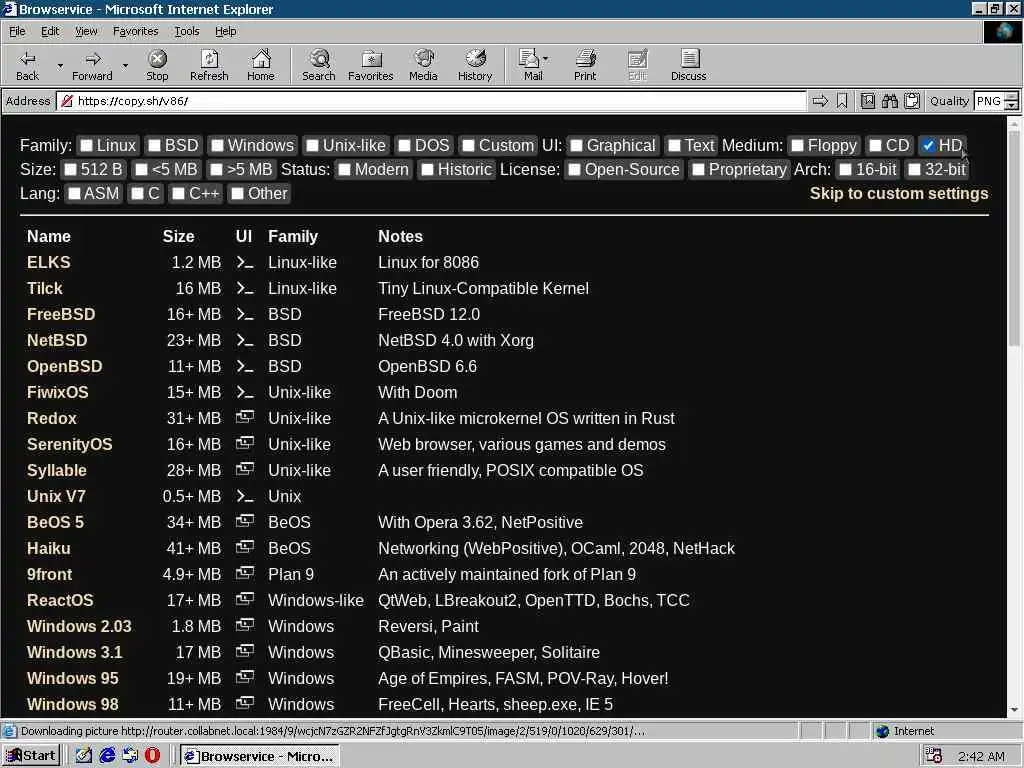Viewport: 1024px width, 768px height.
Task: Launch the SerenityOS link
Action: 69,445
